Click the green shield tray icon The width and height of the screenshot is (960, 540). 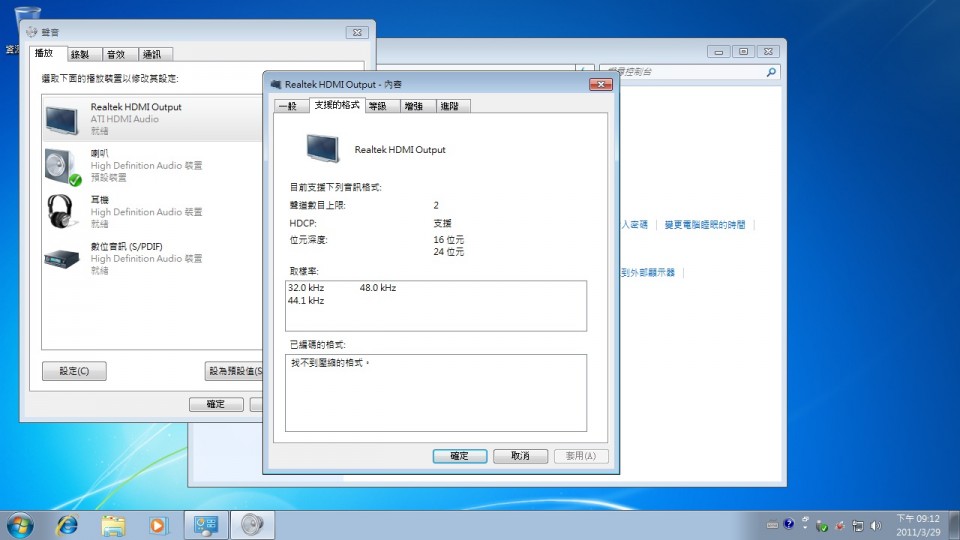pyautogui.click(x=822, y=526)
